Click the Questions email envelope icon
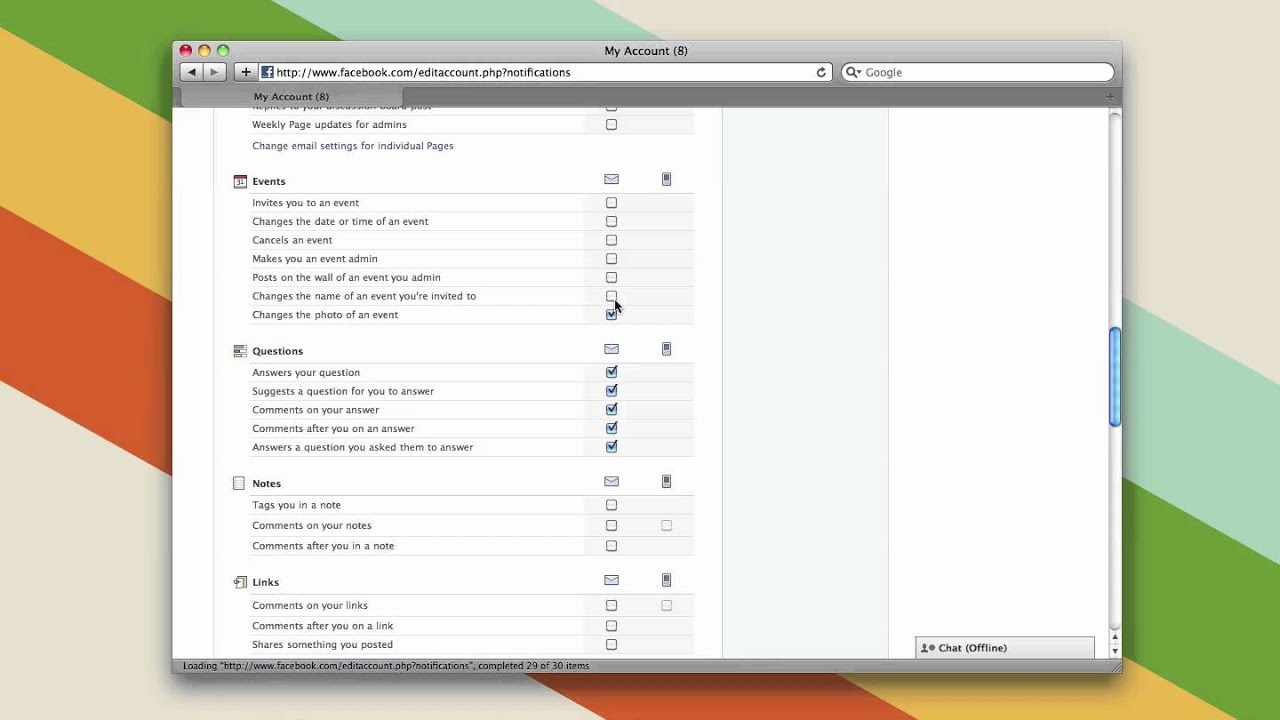Image resolution: width=1280 pixels, height=720 pixels. [x=611, y=349]
